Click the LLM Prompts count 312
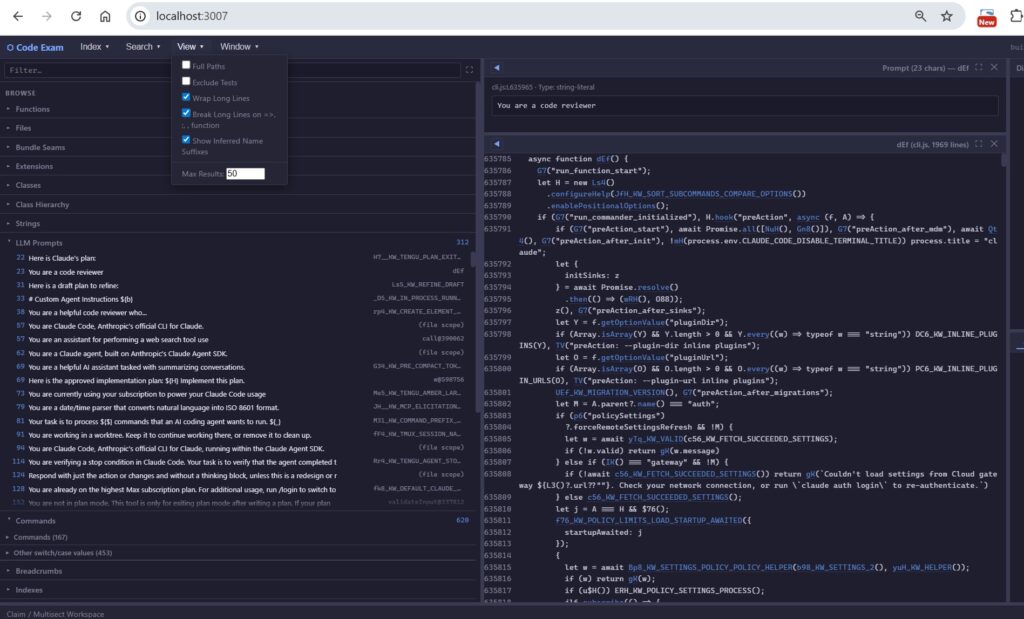1024x619 pixels. point(462,242)
